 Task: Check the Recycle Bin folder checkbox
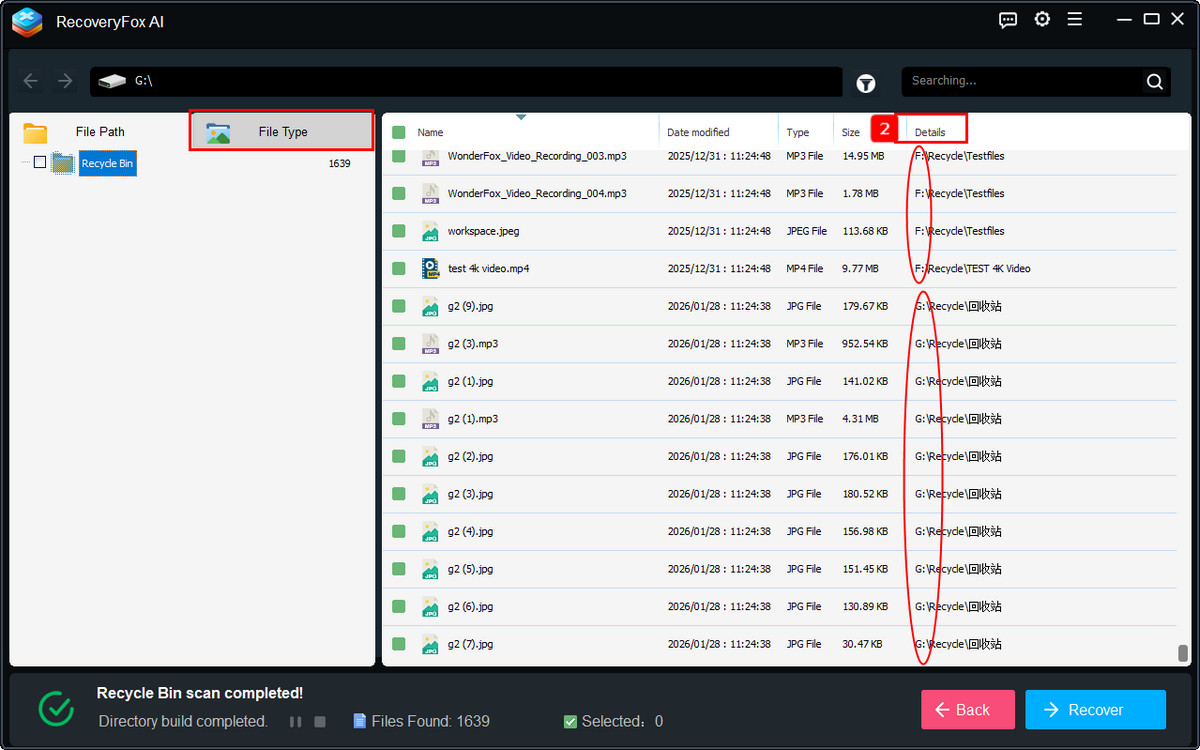[x=40, y=162]
